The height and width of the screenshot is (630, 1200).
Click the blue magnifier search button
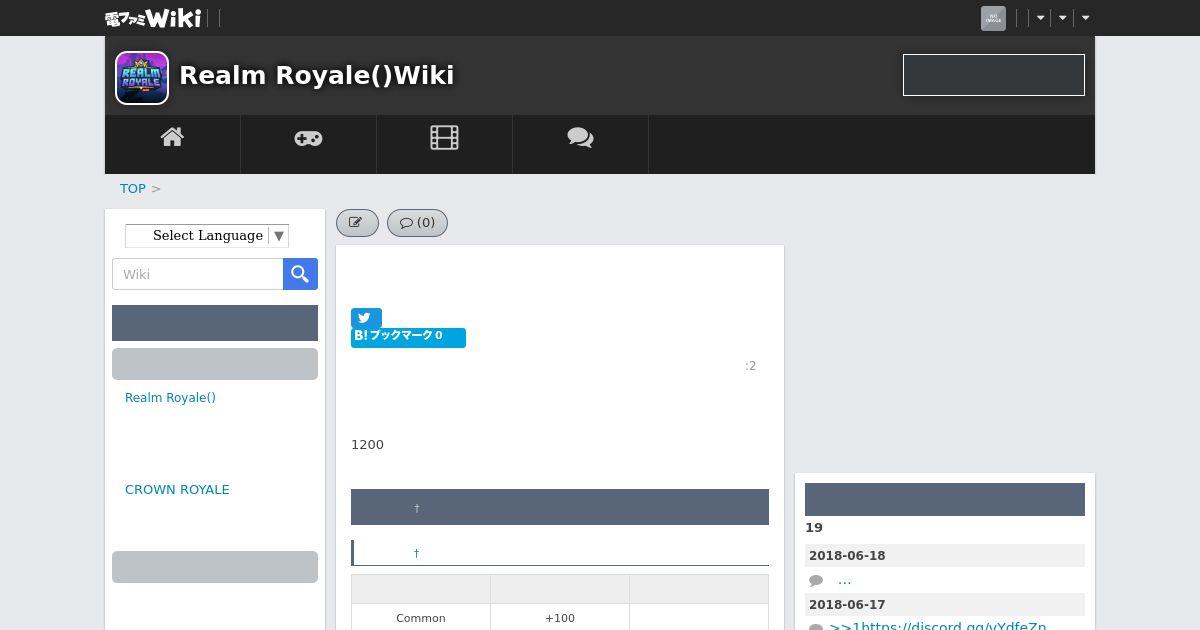[300, 274]
